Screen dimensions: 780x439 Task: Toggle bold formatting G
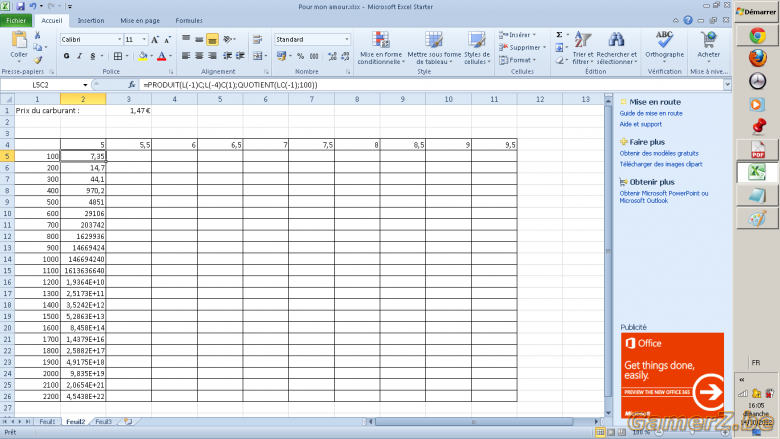tap(66, 56)
